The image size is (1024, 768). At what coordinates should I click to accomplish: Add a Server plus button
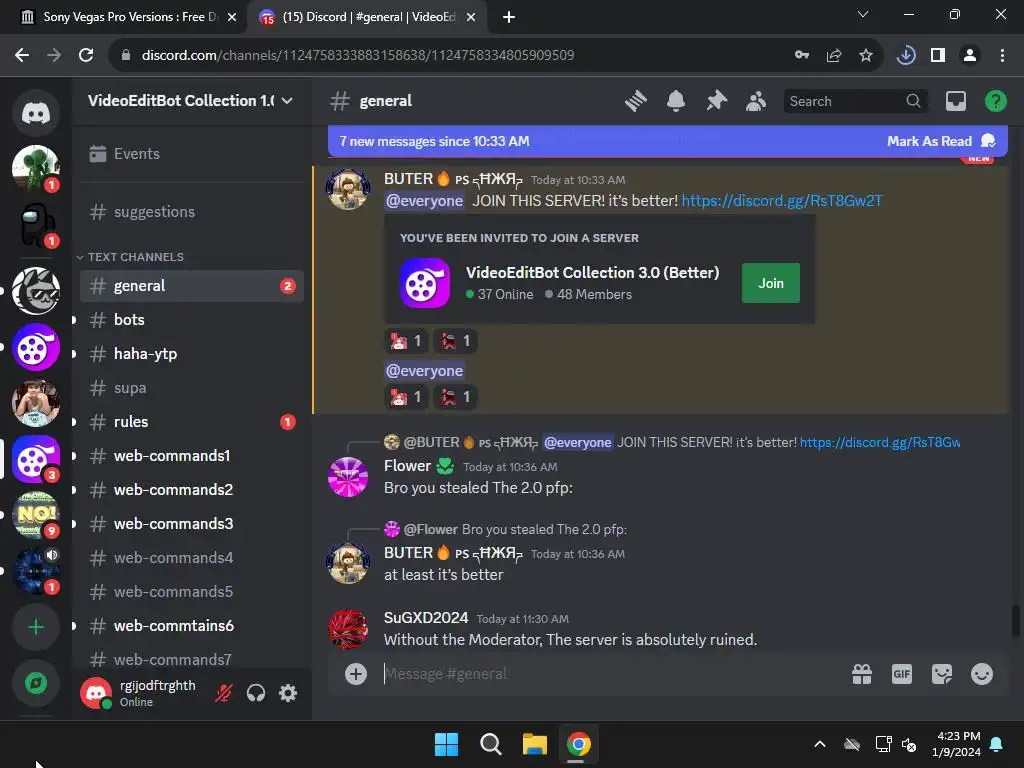[x=36, y=627]
